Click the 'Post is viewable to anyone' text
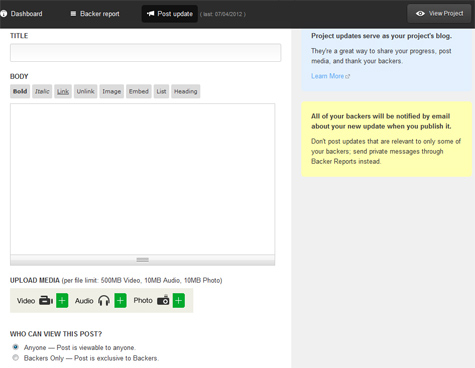Image resolution: width=475 pixels, height=368 pixels. (96, 348)
